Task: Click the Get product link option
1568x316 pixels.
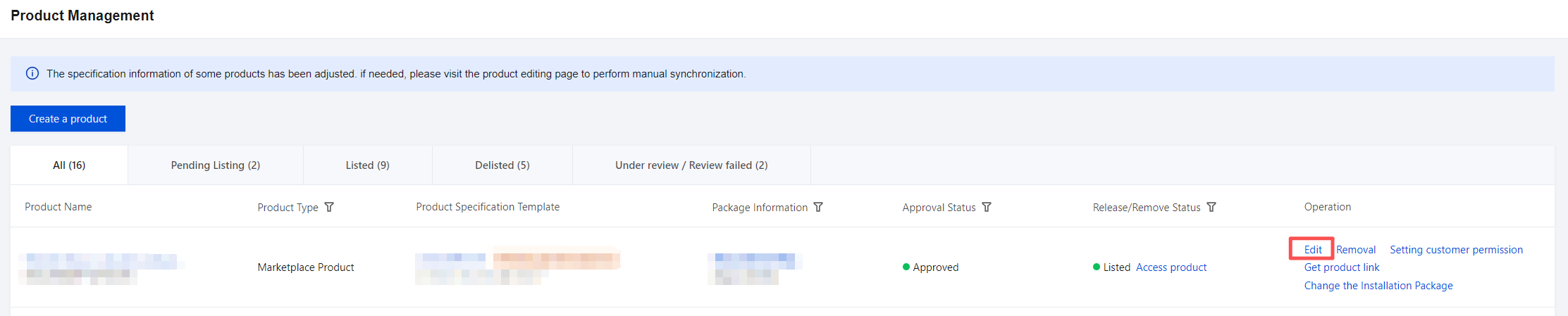Action: click(x=1341, y=267)
